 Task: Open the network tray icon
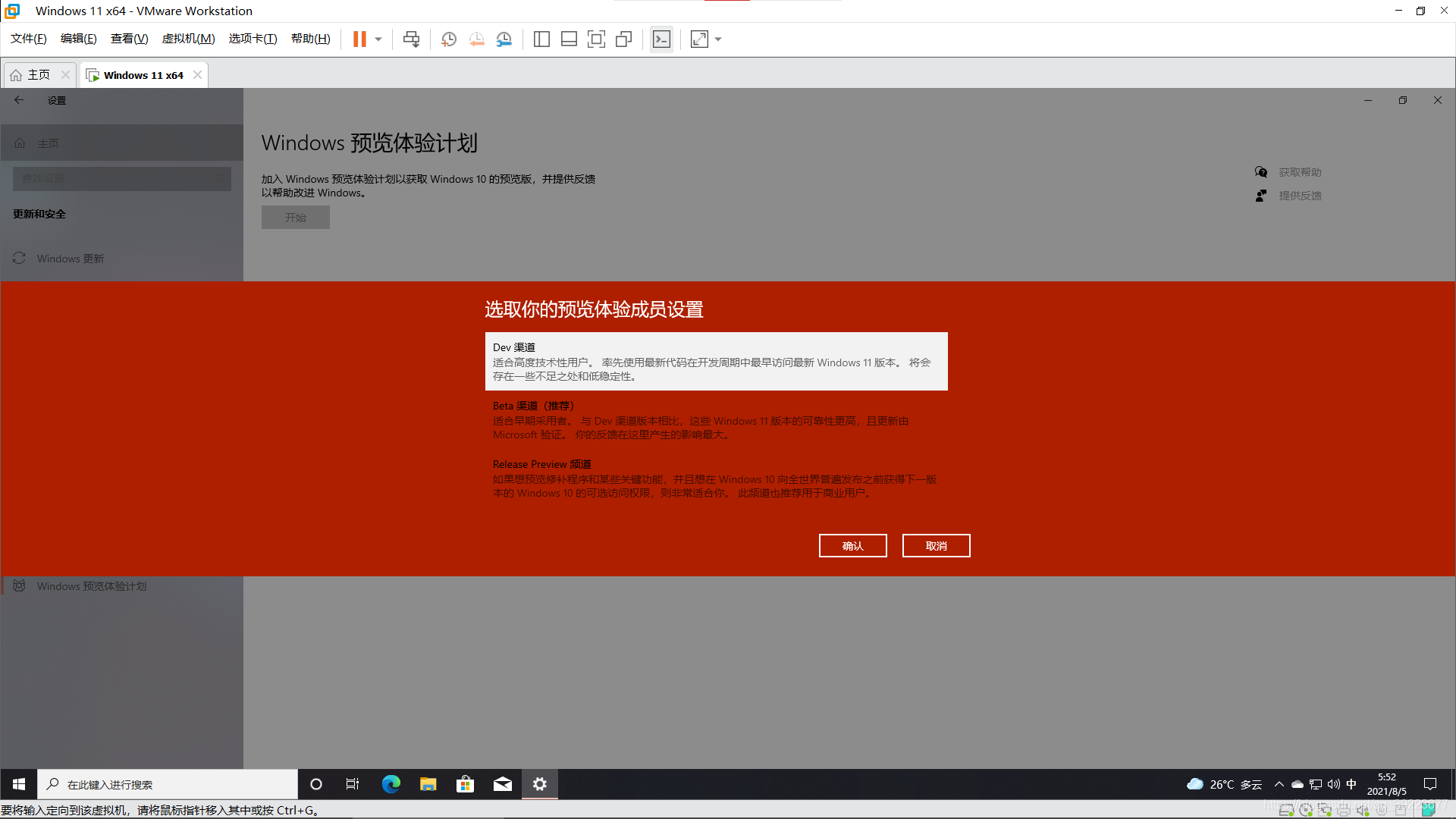point(1316,784)
